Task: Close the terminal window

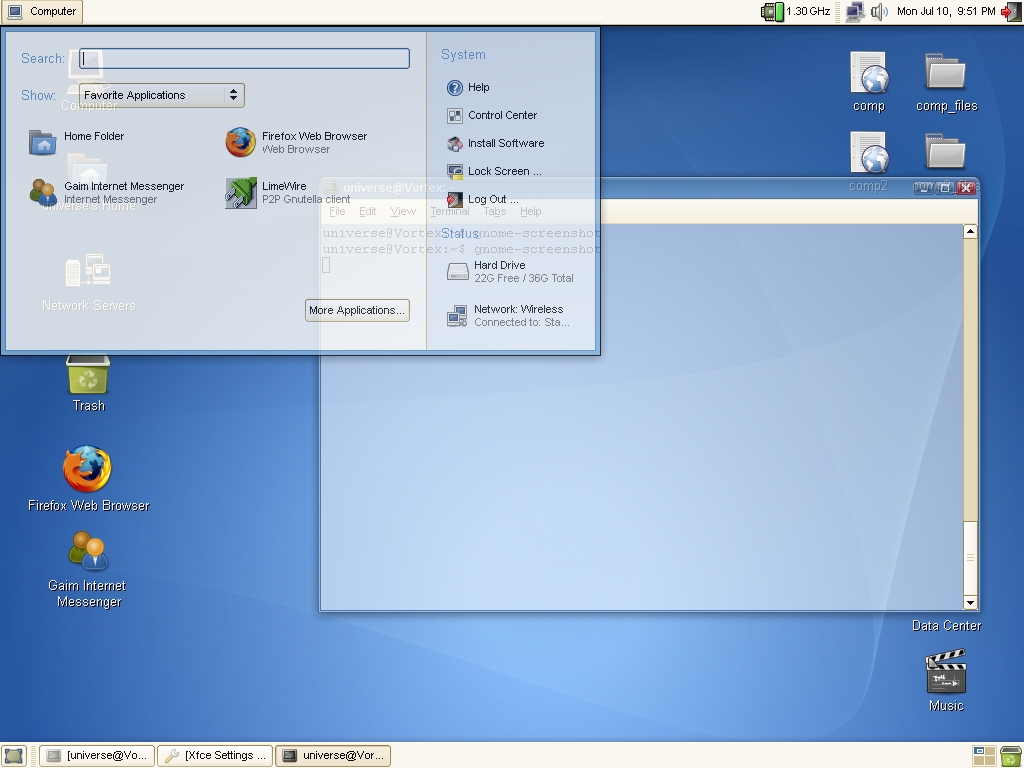Action: point(966,188)
